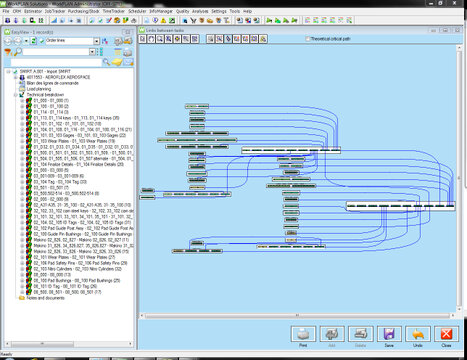Click the yellow sticky note icon in EasyView
Viewport: 467px width, 360px height.
pyautogui.click(x=117, y=62)
